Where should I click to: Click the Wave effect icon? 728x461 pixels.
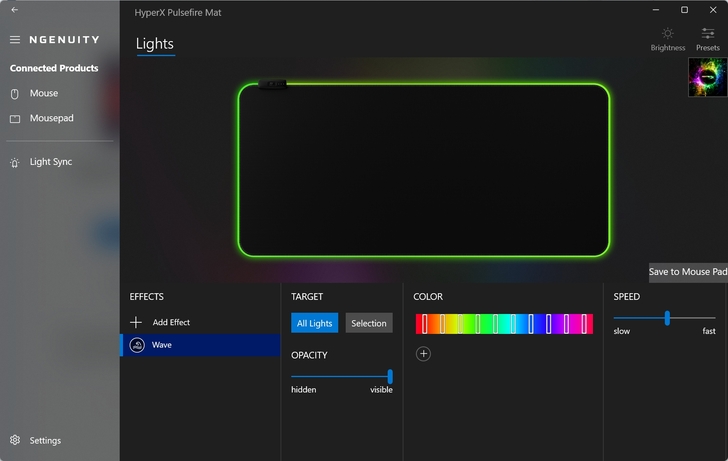tap(137, 345)
